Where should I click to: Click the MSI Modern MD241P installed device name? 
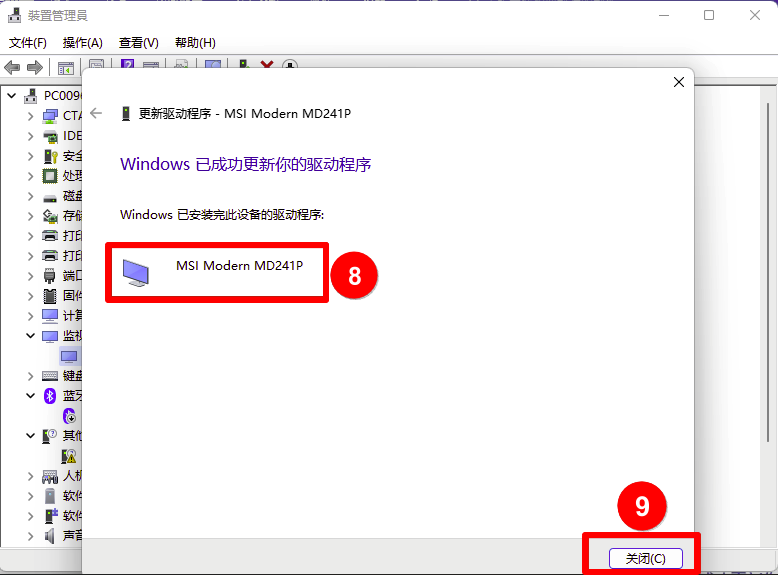(239, 265)
